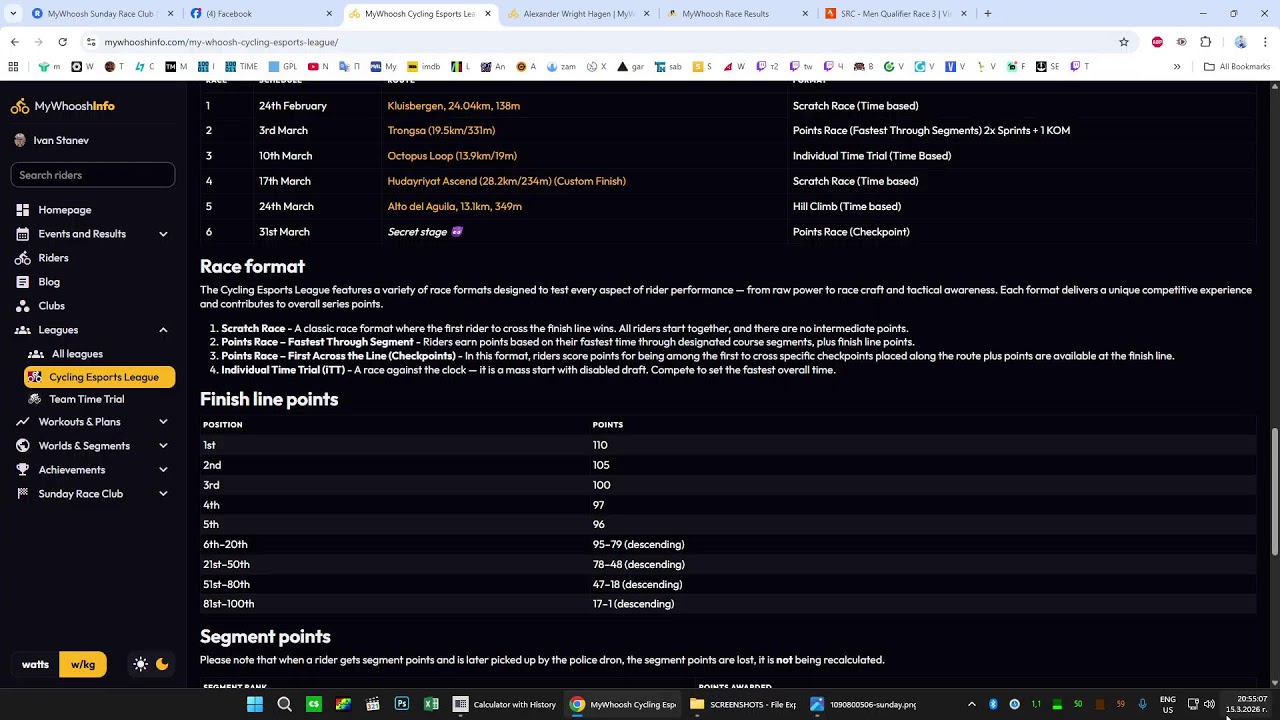Switch to the Alexander Wright Hagen tab
Screen dimensions: 1280x720
(x=579, y=14)
